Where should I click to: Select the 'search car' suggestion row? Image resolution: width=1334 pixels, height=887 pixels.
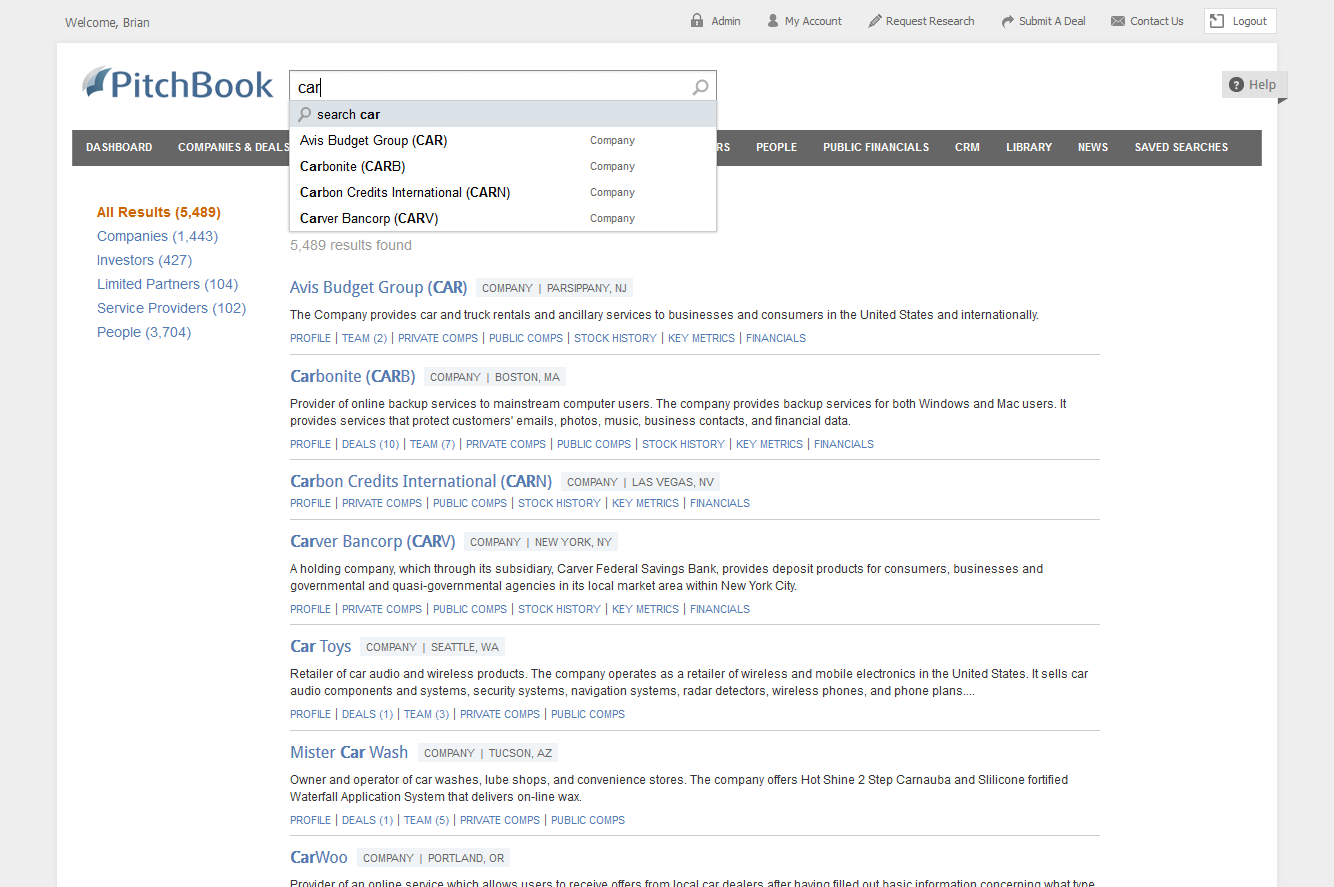pyautogui.click(x=503, y=114)
